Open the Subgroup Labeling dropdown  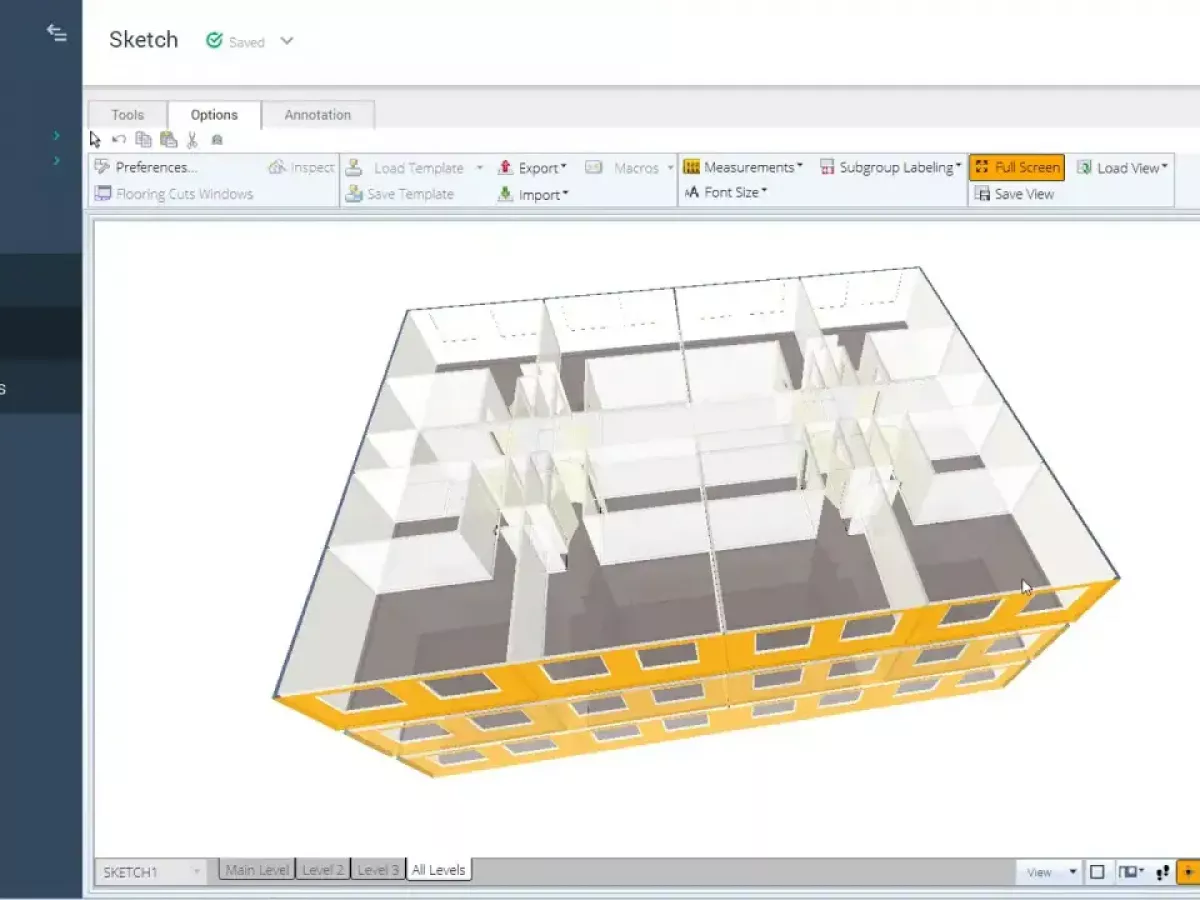click(890, 168)
